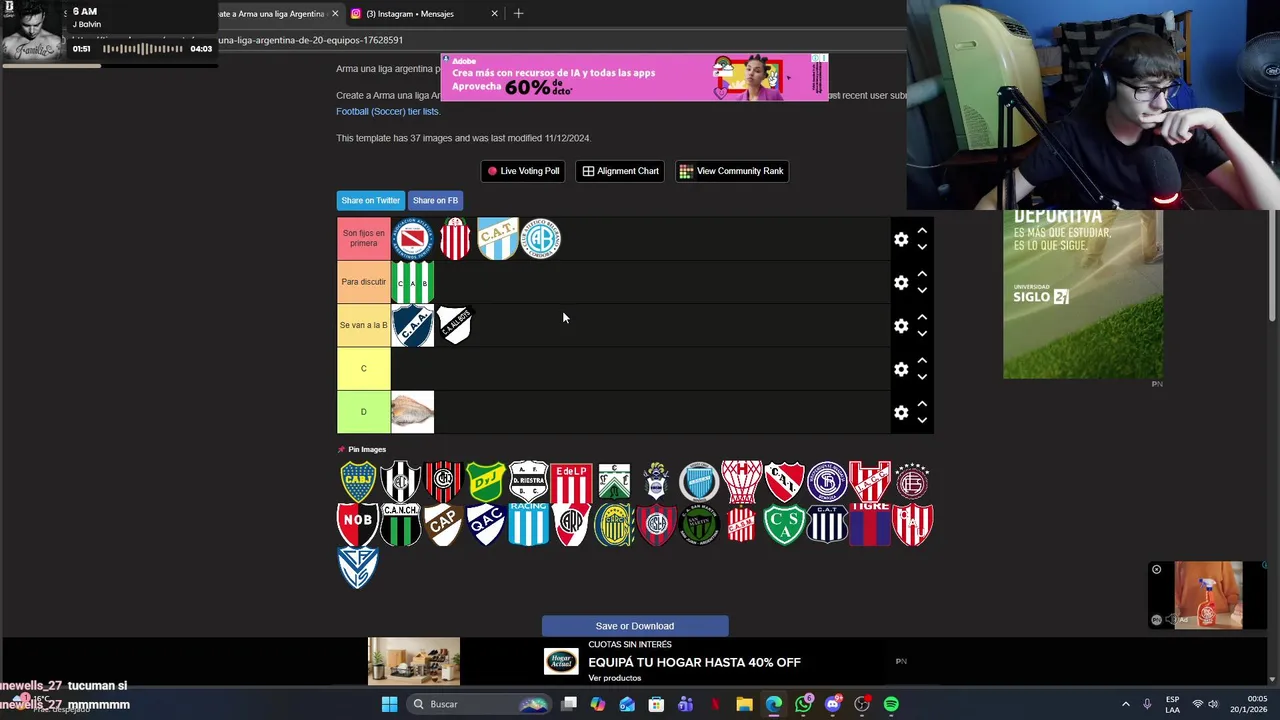Close the tier list browser tab
The image size is (1280, 720).
pyautogui.click(x=335, y=14)
